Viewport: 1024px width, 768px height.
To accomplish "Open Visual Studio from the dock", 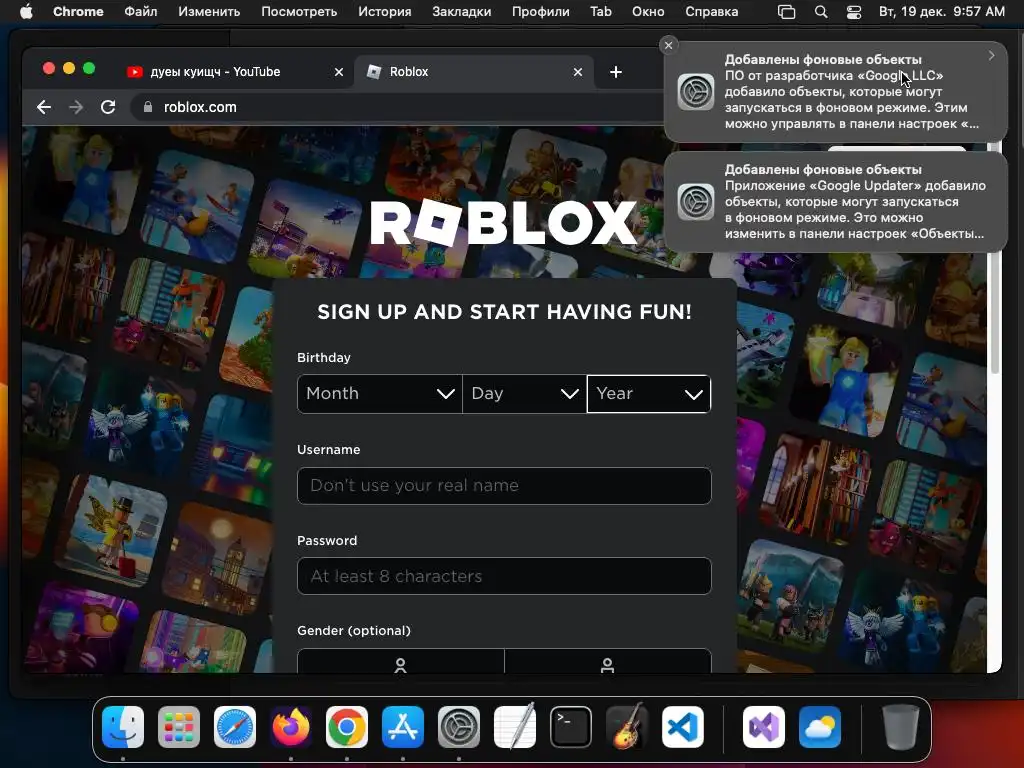I will click(x=764, y=727).
